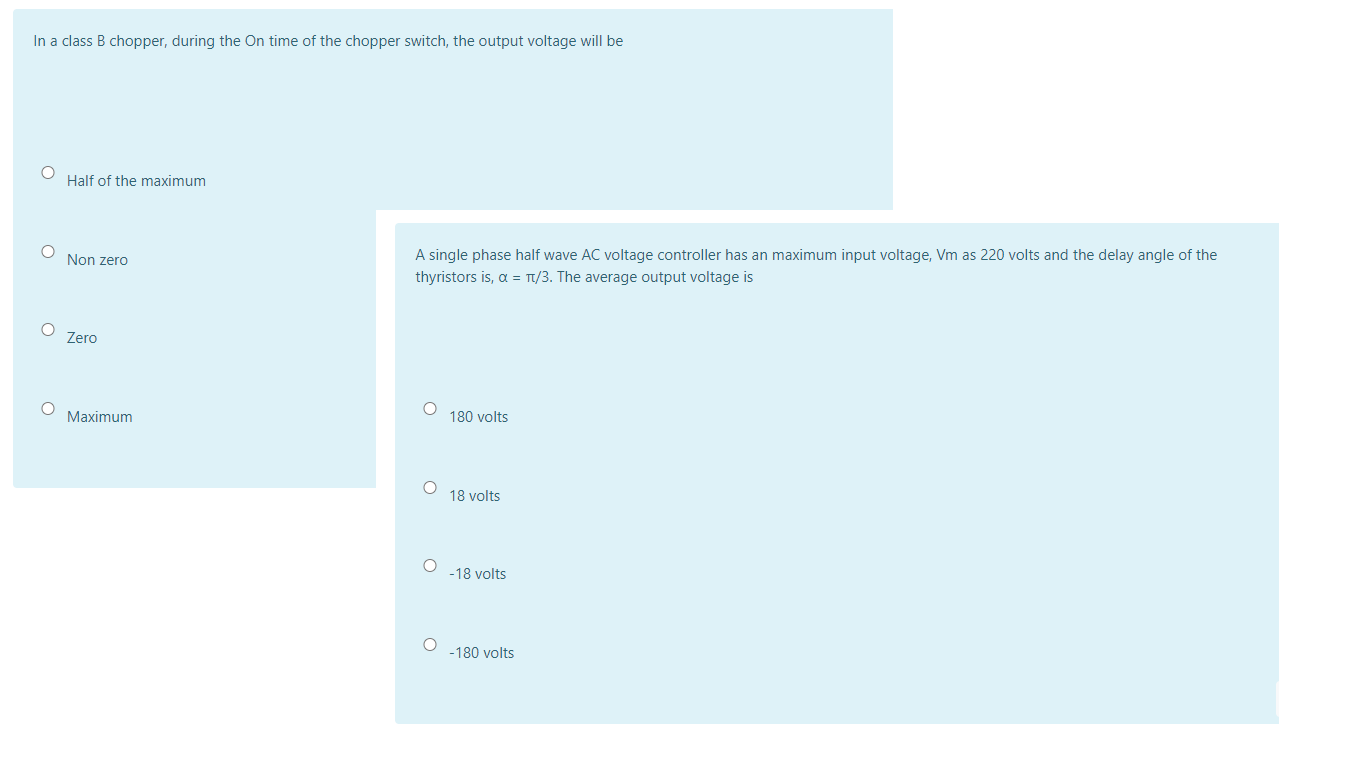This screenshot has width=1366, height=768.
Task: Select the 'Maximum' radio button
Action: [x=47, y=408]
